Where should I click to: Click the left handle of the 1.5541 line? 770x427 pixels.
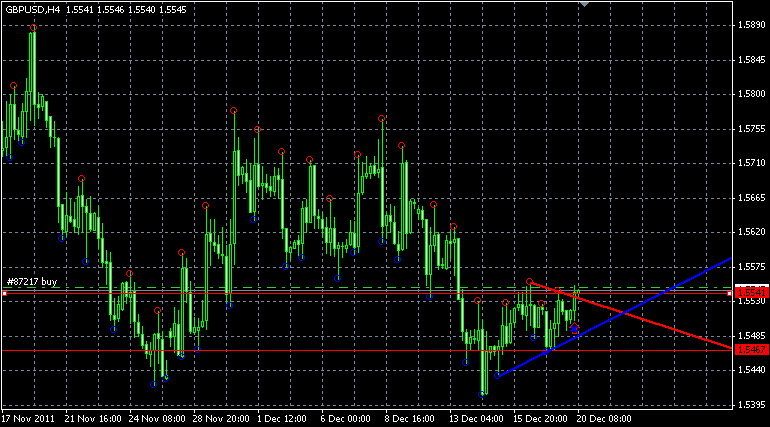pyautogui.click(x=4, y=294)
